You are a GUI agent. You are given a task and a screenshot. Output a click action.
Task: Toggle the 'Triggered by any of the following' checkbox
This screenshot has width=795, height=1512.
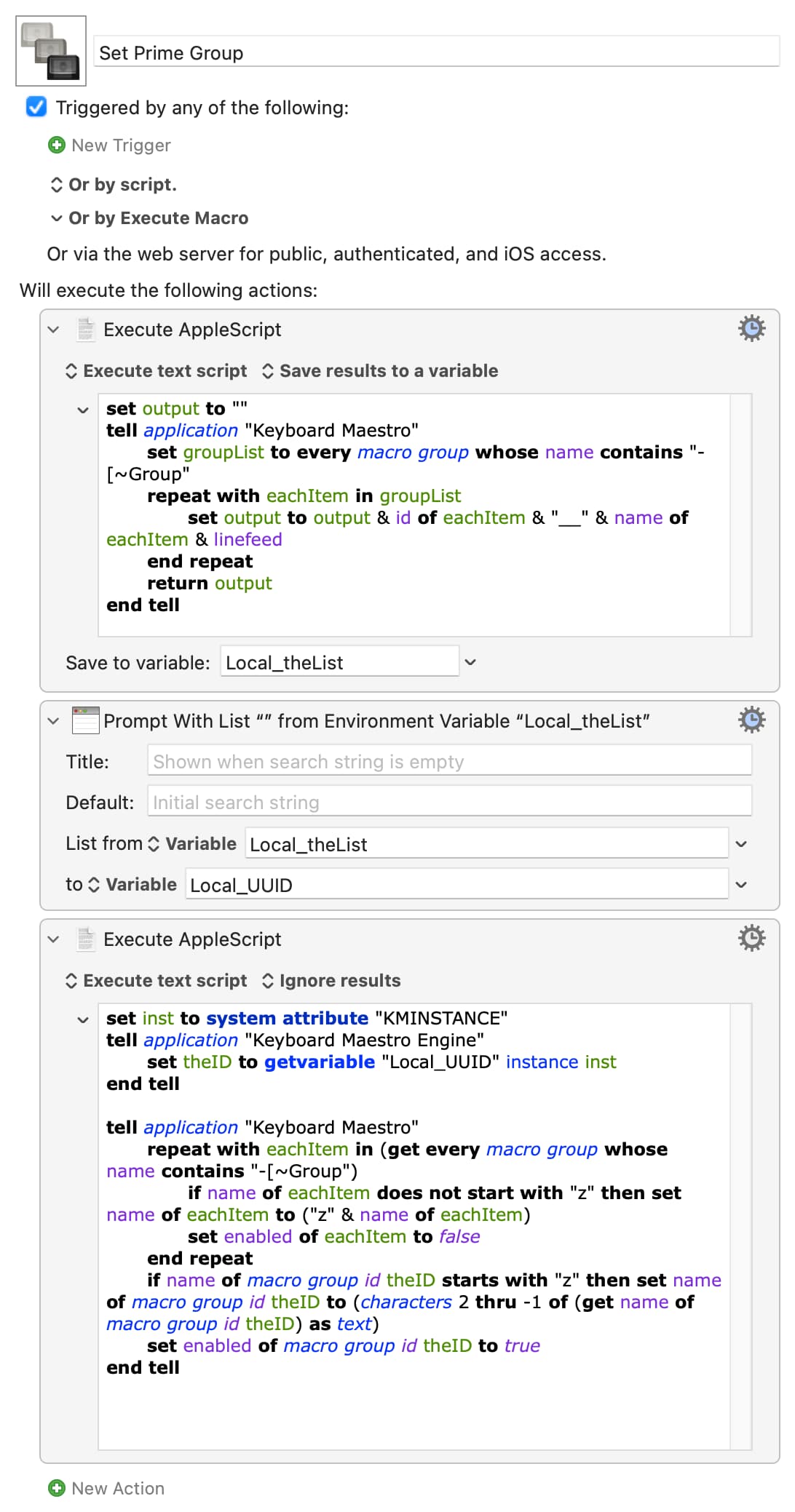point(36,107)
